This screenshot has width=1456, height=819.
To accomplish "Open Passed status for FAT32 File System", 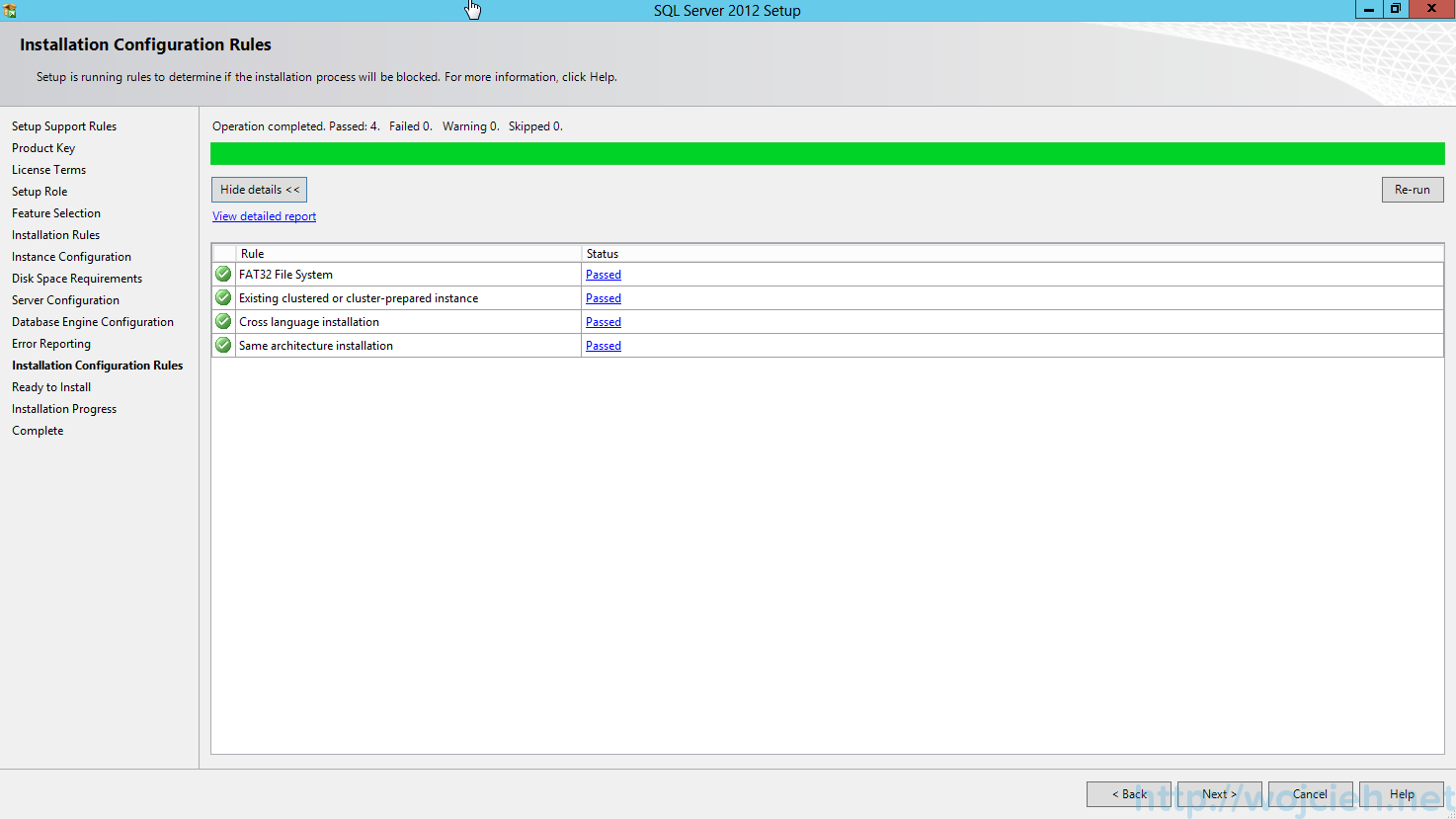I will click(604, 275).
